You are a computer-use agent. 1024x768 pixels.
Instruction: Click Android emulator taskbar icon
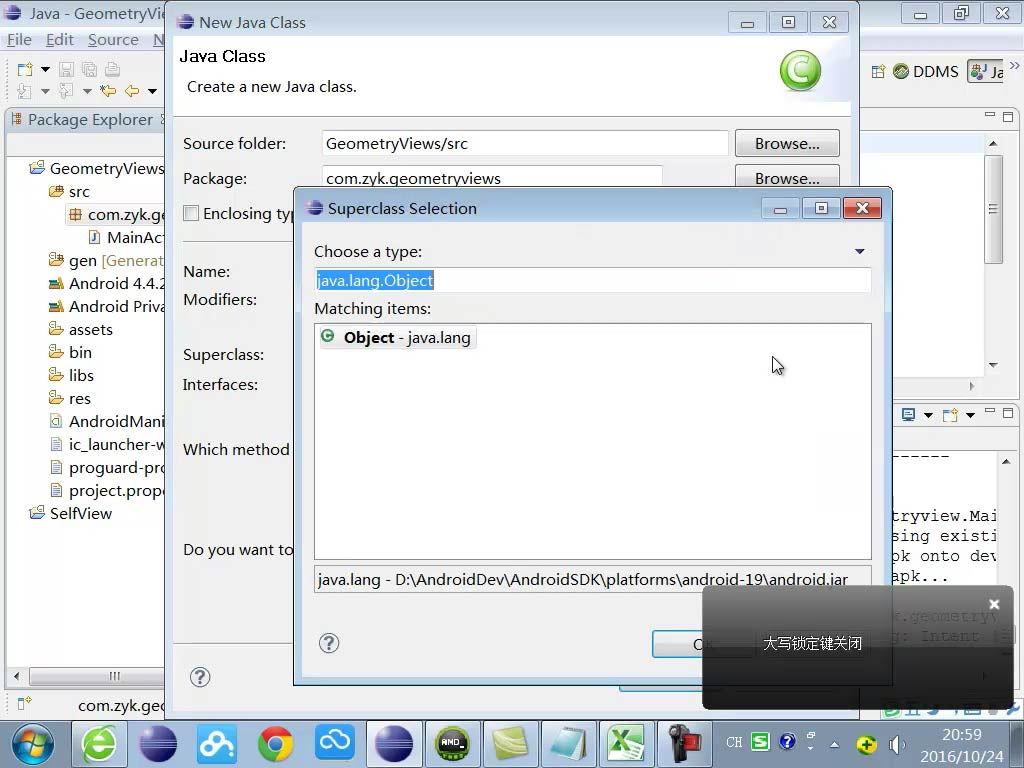point(453,744)
